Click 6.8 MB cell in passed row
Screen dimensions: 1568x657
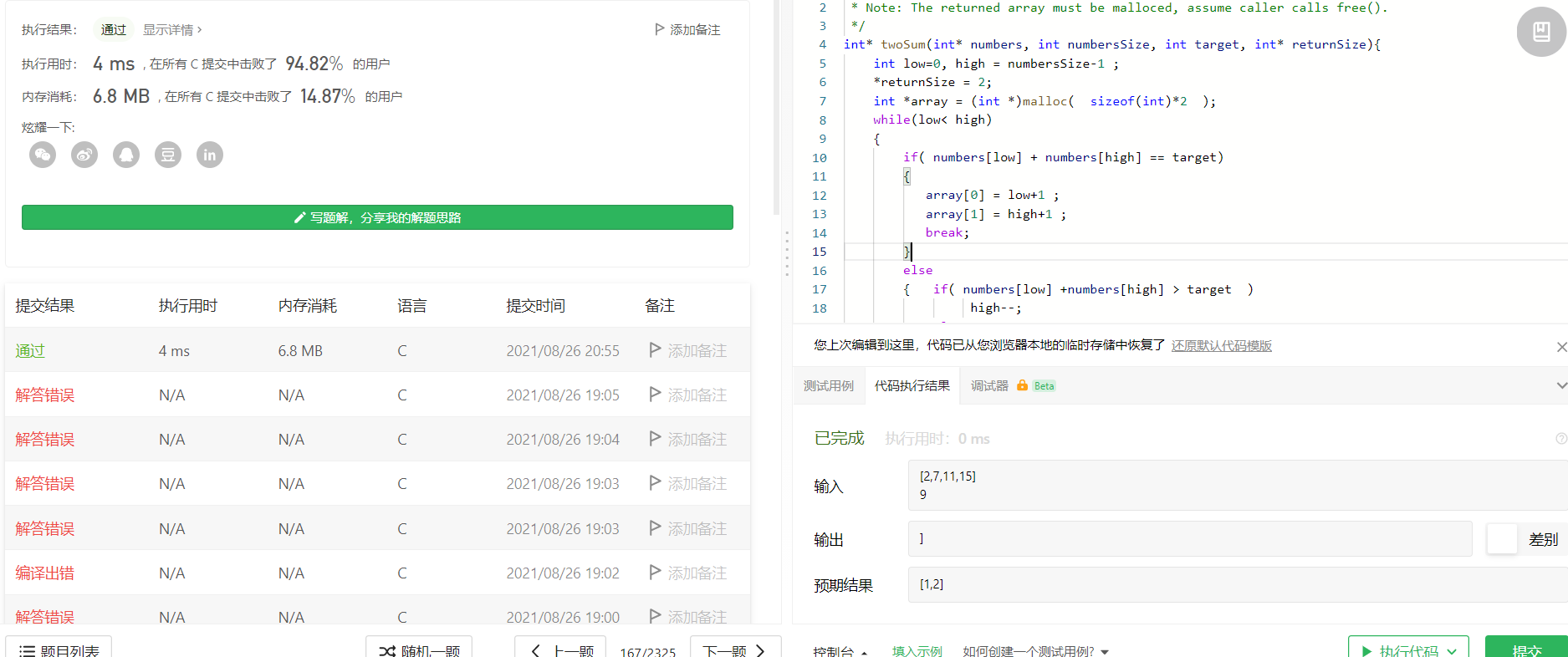[300, 351]
